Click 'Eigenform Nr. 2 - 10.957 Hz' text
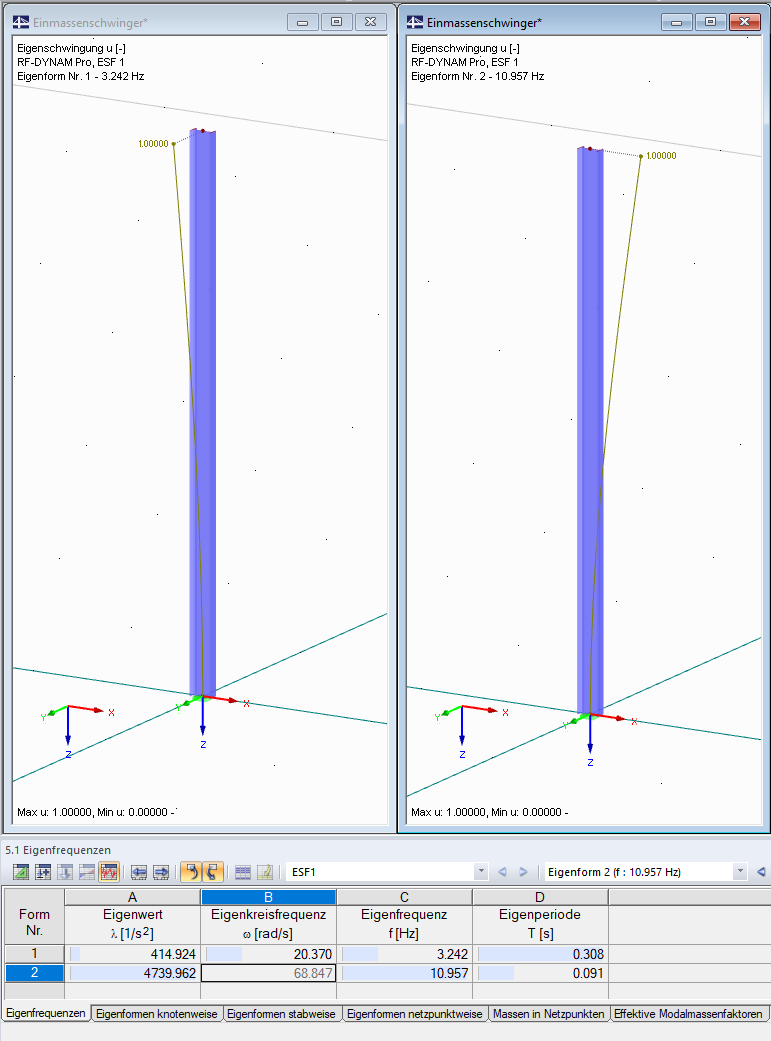 click(x=477, y=76)
